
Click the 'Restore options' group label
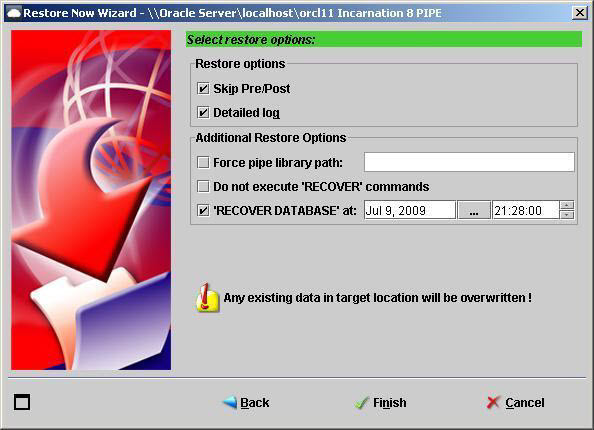(240, 64)
